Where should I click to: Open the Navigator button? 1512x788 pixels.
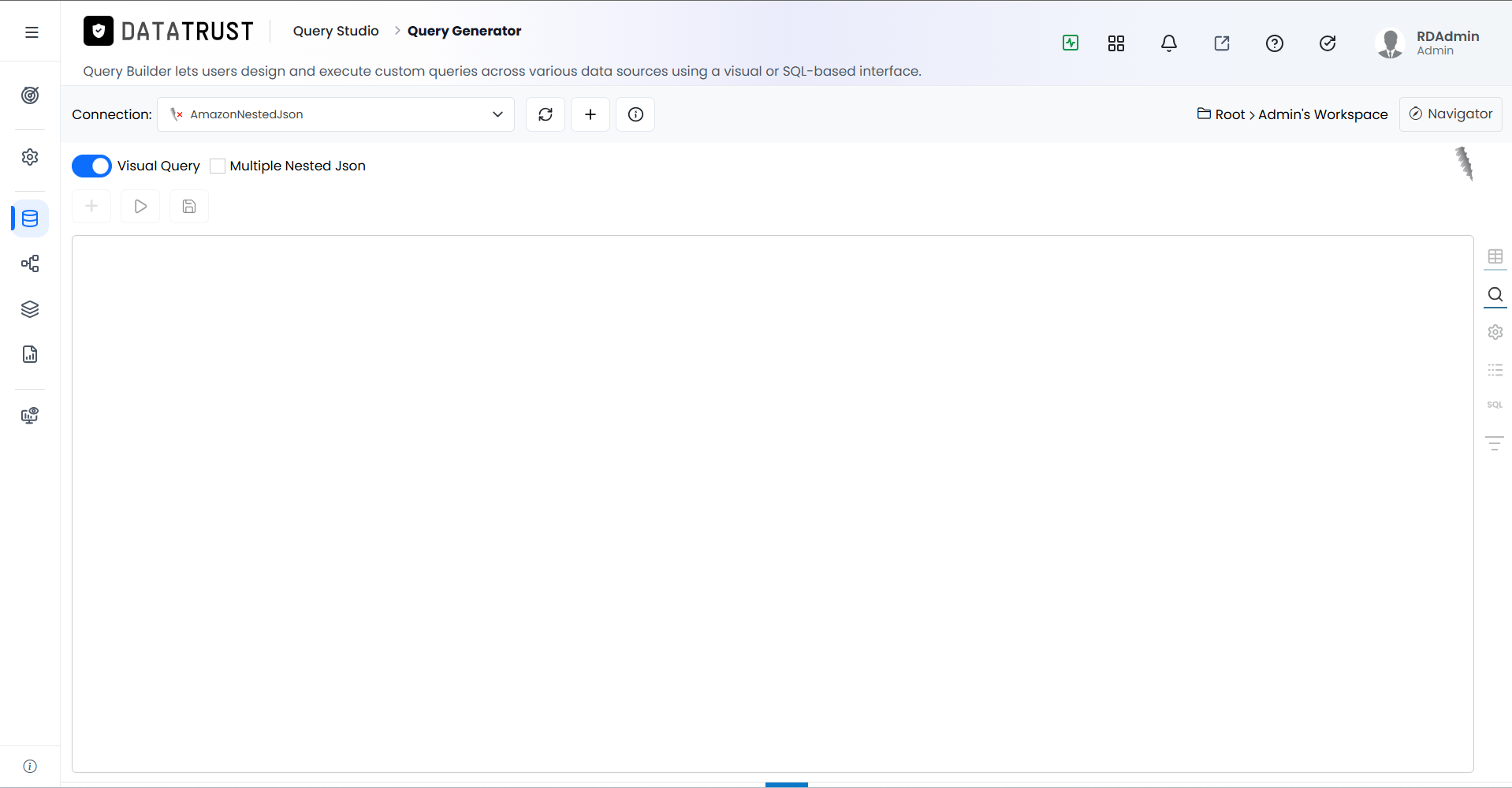point(1451,114)
